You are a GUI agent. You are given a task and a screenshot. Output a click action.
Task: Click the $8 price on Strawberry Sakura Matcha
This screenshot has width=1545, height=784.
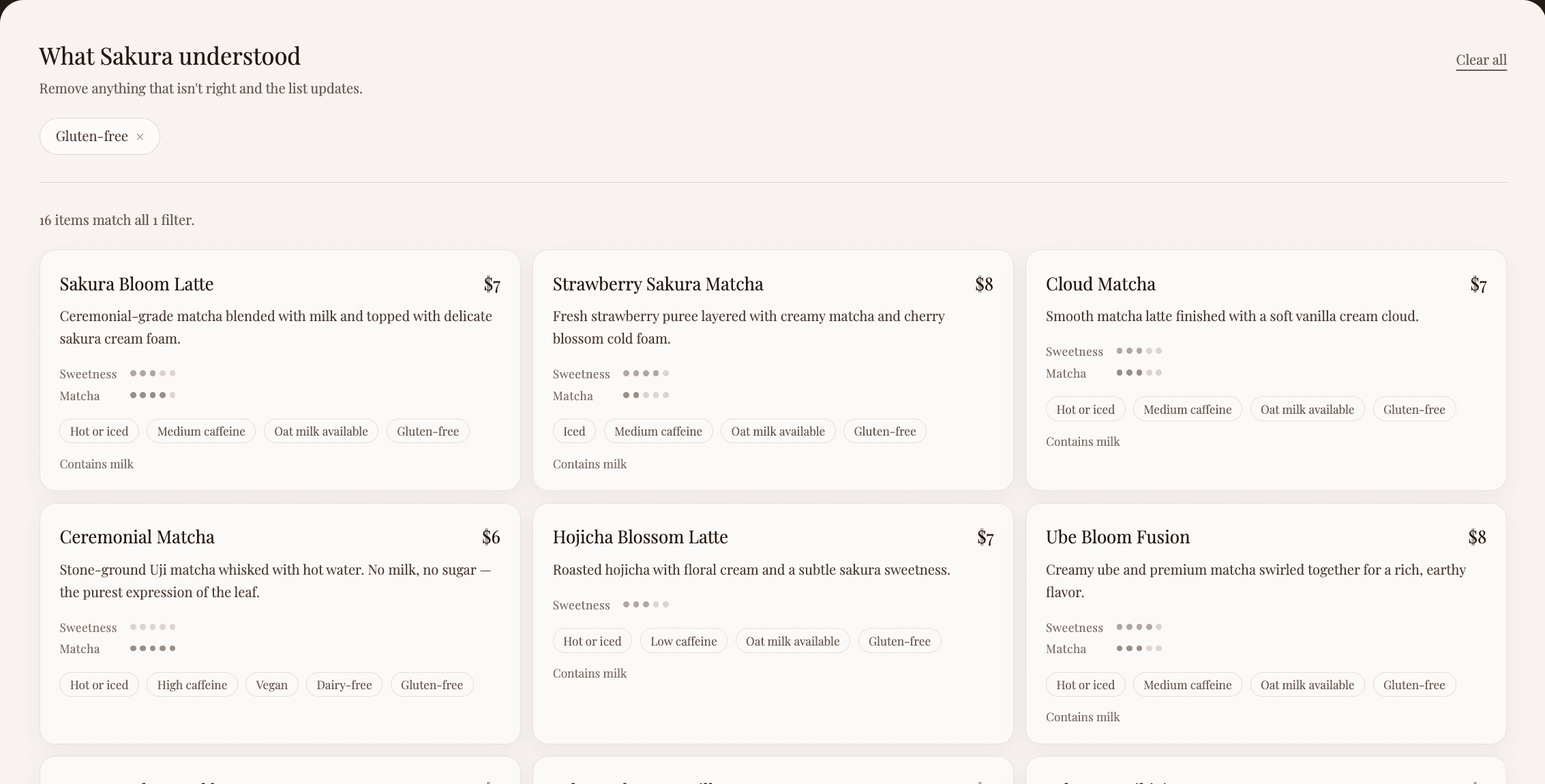click(984, 284)
